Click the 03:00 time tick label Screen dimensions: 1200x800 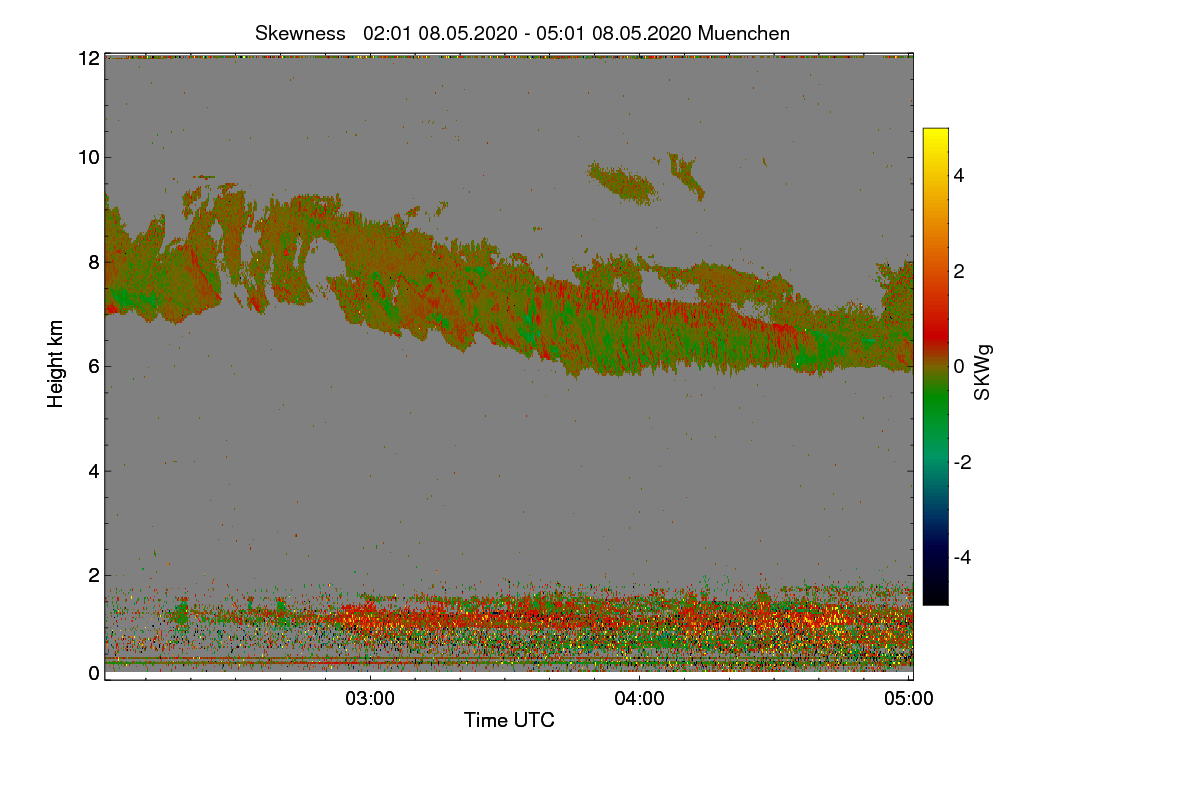click(370, 699)
